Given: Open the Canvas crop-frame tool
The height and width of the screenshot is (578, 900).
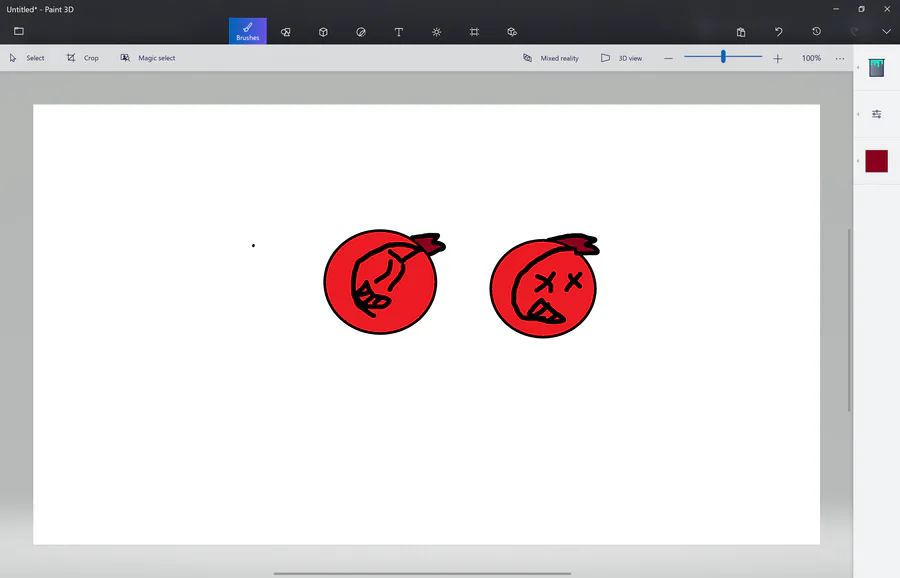Looking at the screenshot, I should (474, 32).
